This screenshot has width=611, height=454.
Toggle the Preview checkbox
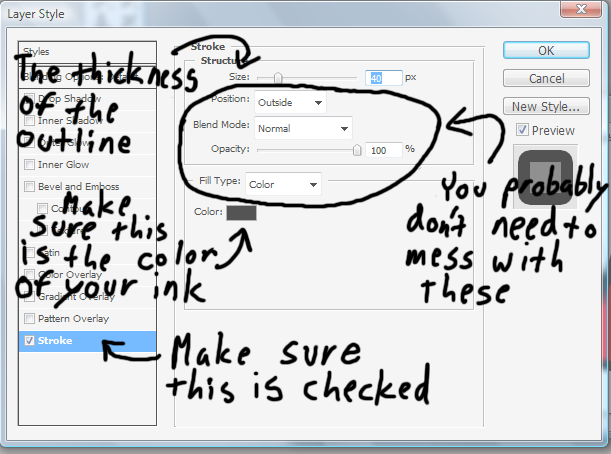click(x=523, y=130)
